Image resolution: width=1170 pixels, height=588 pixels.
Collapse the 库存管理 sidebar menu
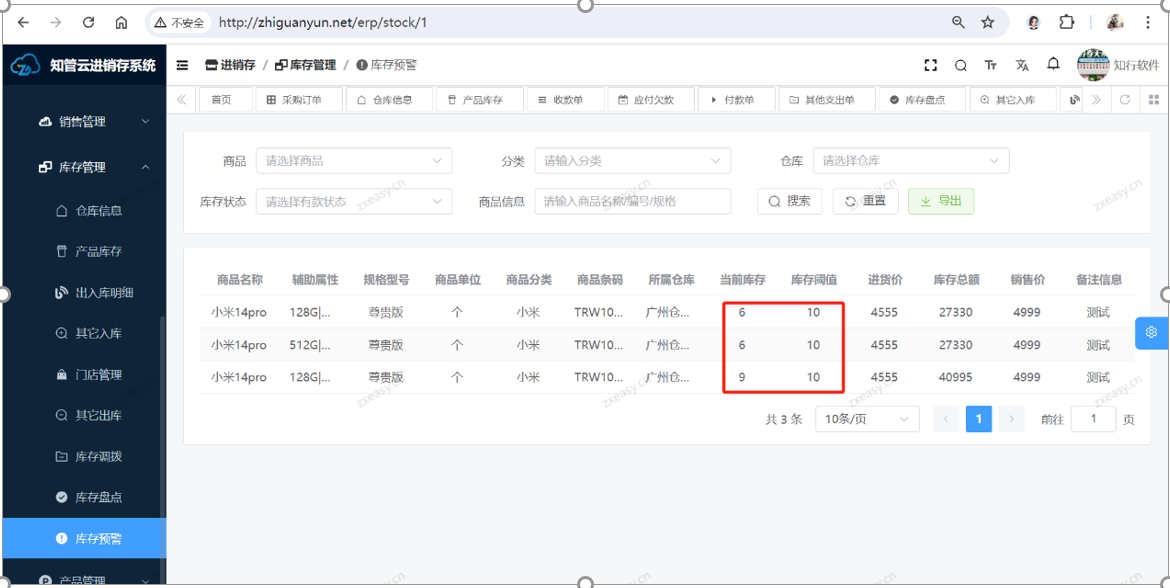point(84,168)
